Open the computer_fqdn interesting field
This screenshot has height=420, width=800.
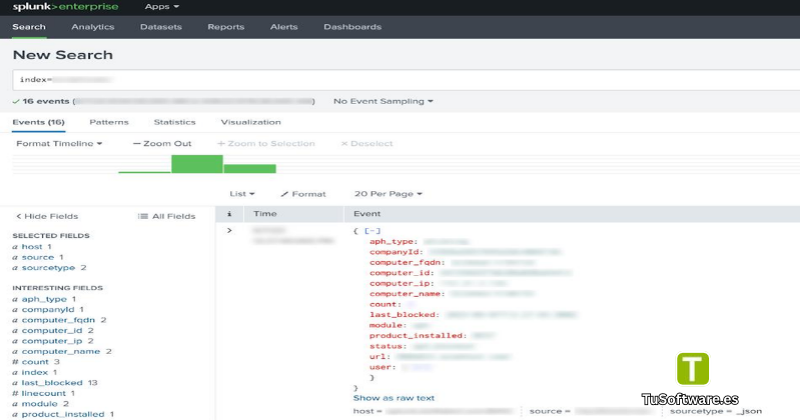coord(58,320)
